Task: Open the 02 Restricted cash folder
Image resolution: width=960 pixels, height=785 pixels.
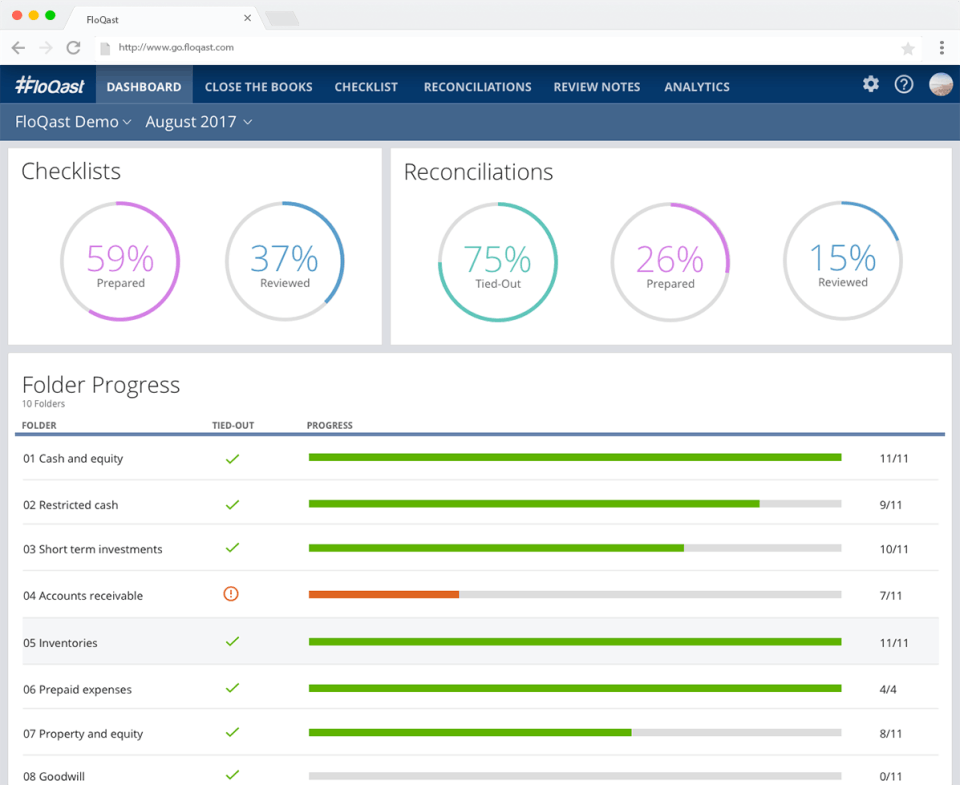Action: pyautogui.click(x=70, y=505)
